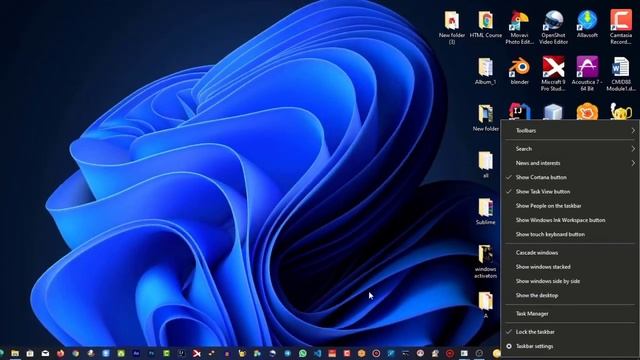Choose Show windows stacked

point(570,267)
